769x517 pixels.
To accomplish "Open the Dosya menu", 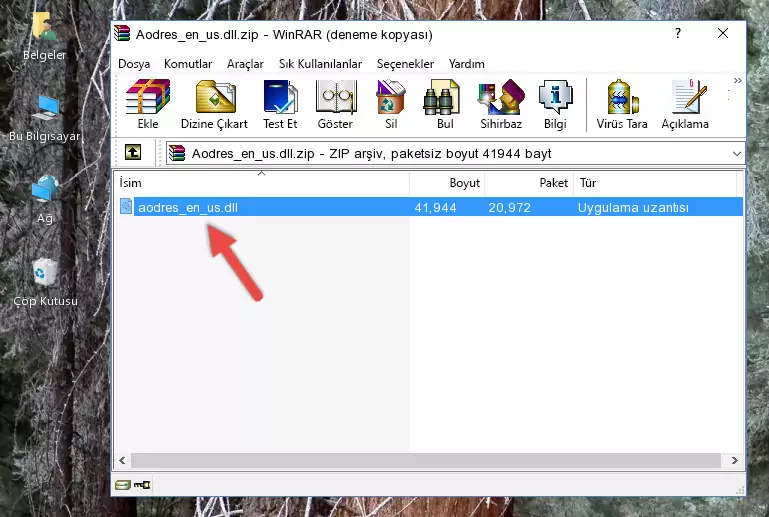I will click(134, 64).
